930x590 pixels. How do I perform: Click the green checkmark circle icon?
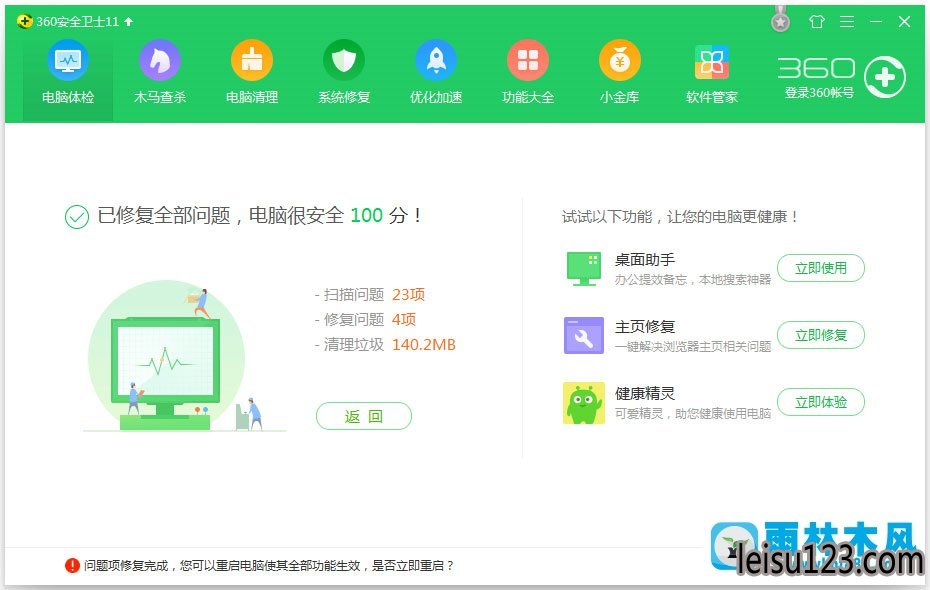pos(77,217)
